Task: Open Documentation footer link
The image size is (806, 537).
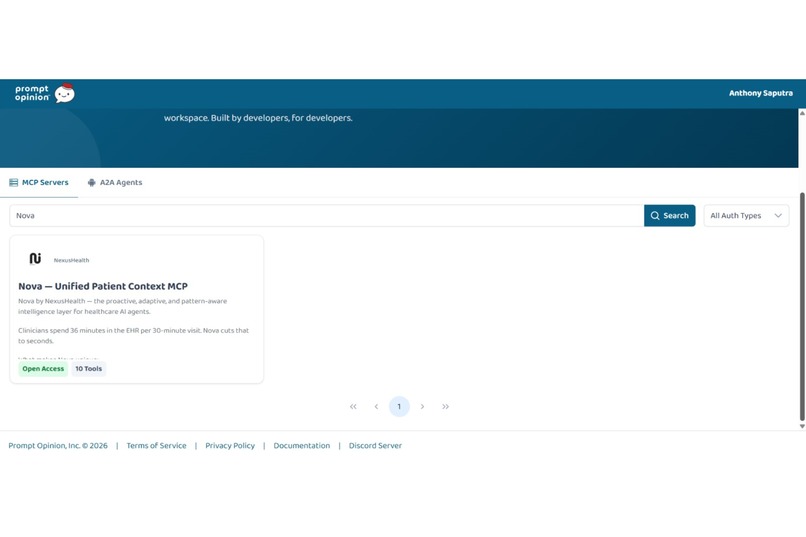Action: (302, 446)
